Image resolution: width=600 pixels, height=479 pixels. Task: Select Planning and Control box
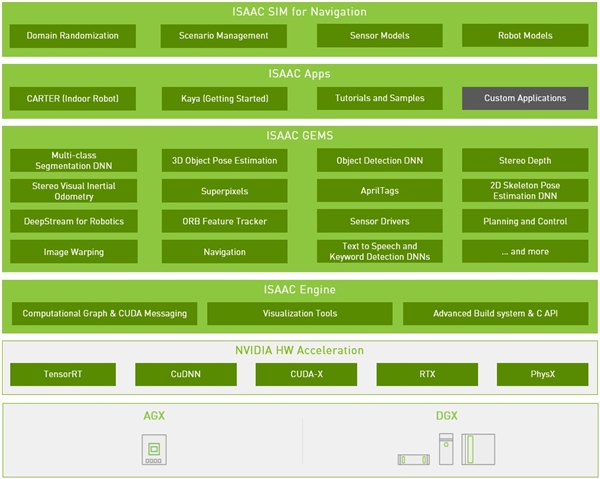coord(525,221)
